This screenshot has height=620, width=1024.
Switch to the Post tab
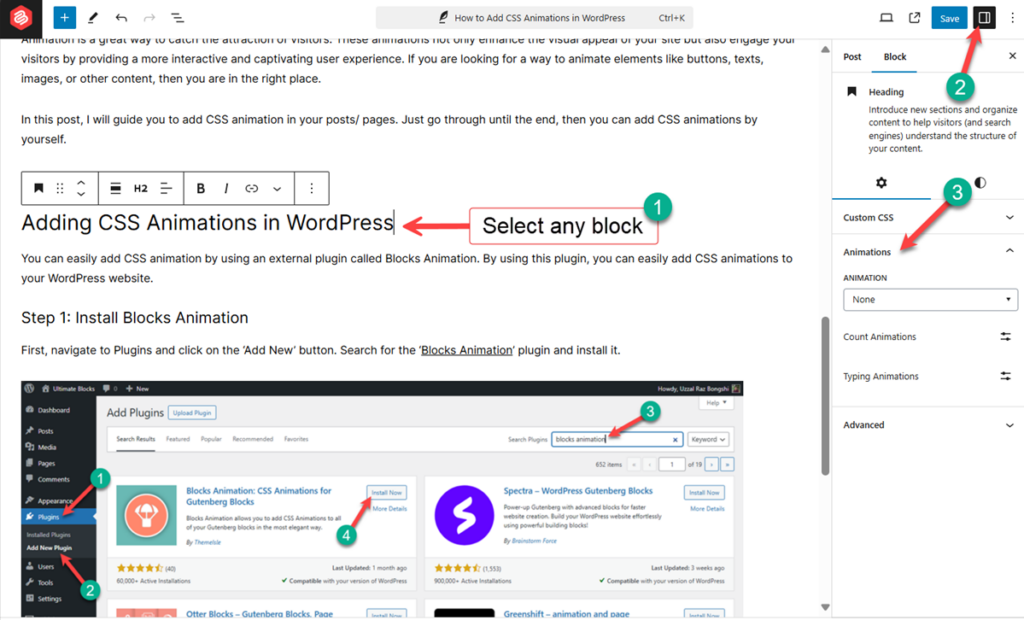pos(852,57)
